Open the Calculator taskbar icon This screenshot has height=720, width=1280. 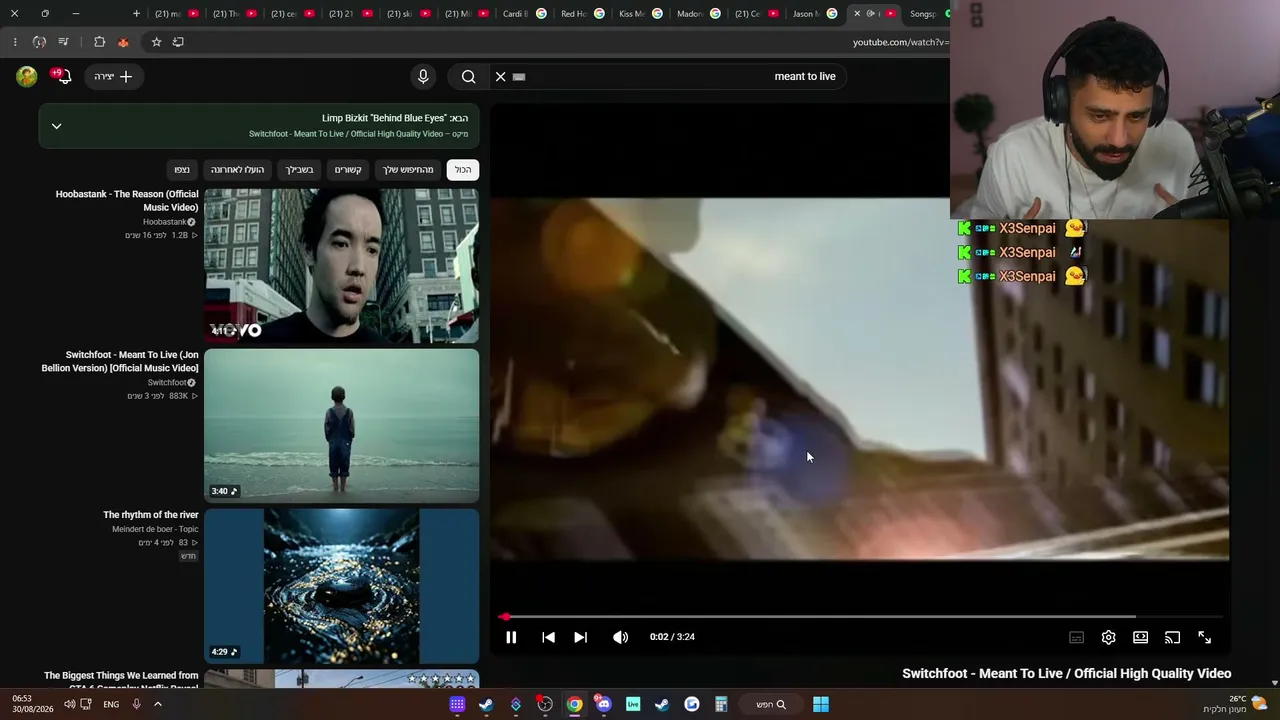tap(720, 704)
